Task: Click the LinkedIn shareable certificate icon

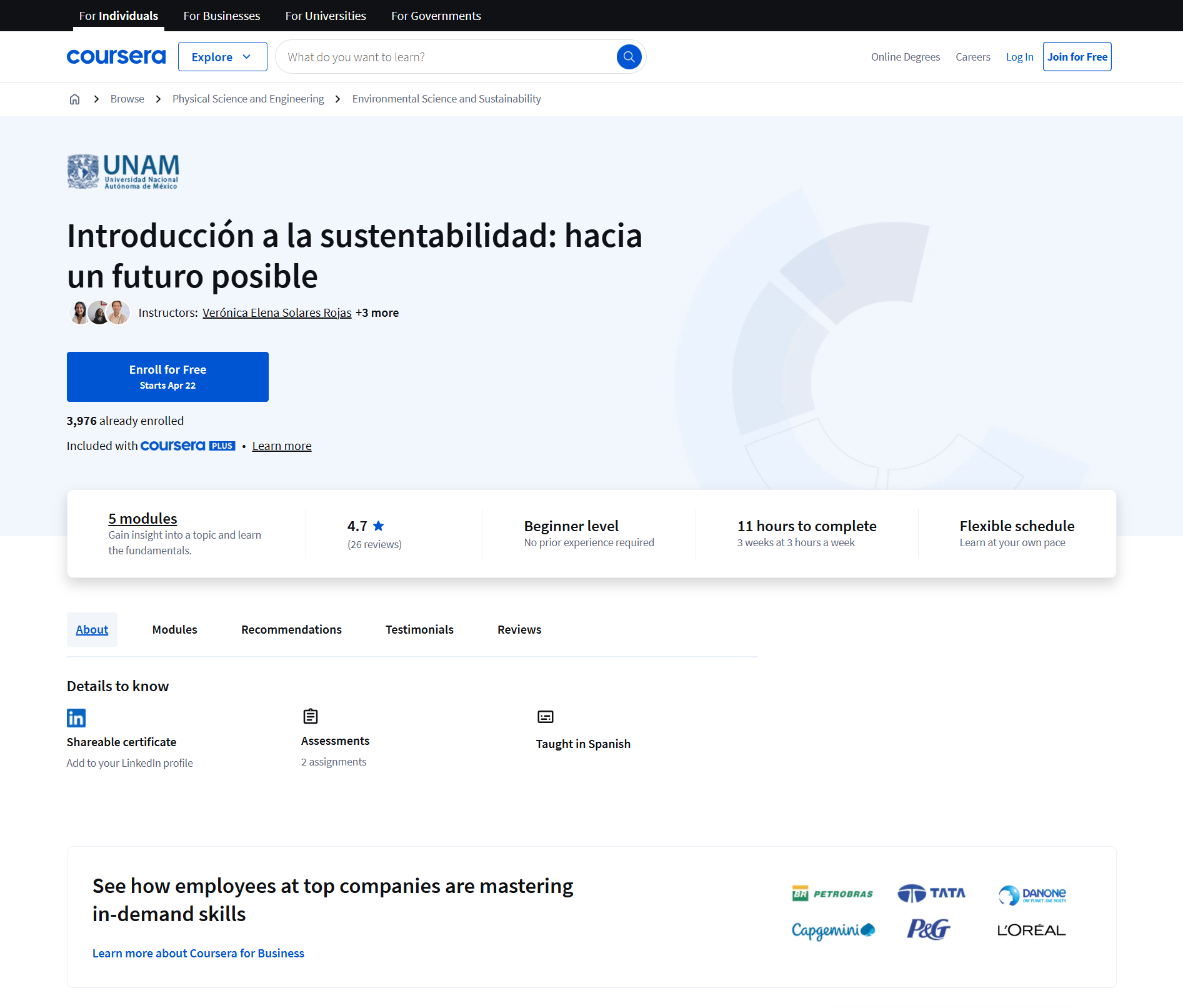Action: point(76,718)
